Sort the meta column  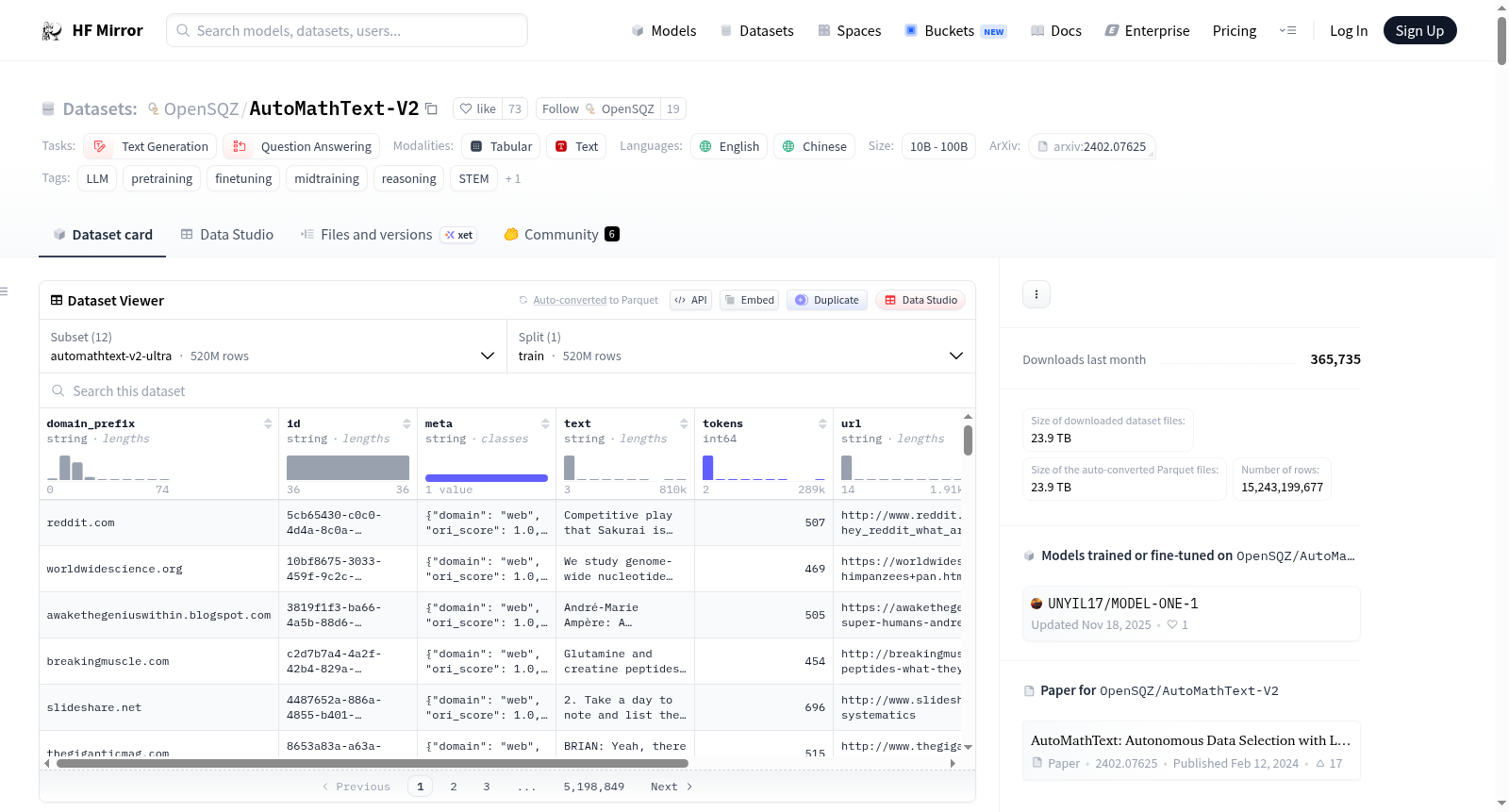pos(545,423)
